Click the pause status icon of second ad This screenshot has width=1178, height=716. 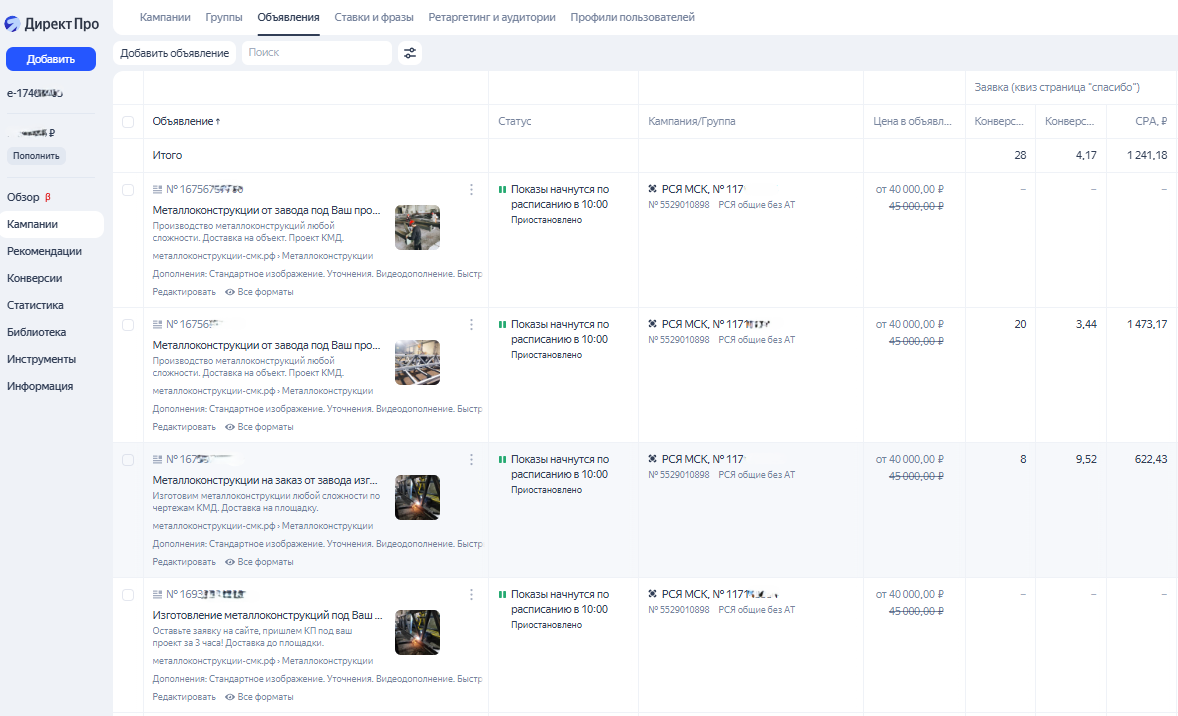(x=502, y=325)
